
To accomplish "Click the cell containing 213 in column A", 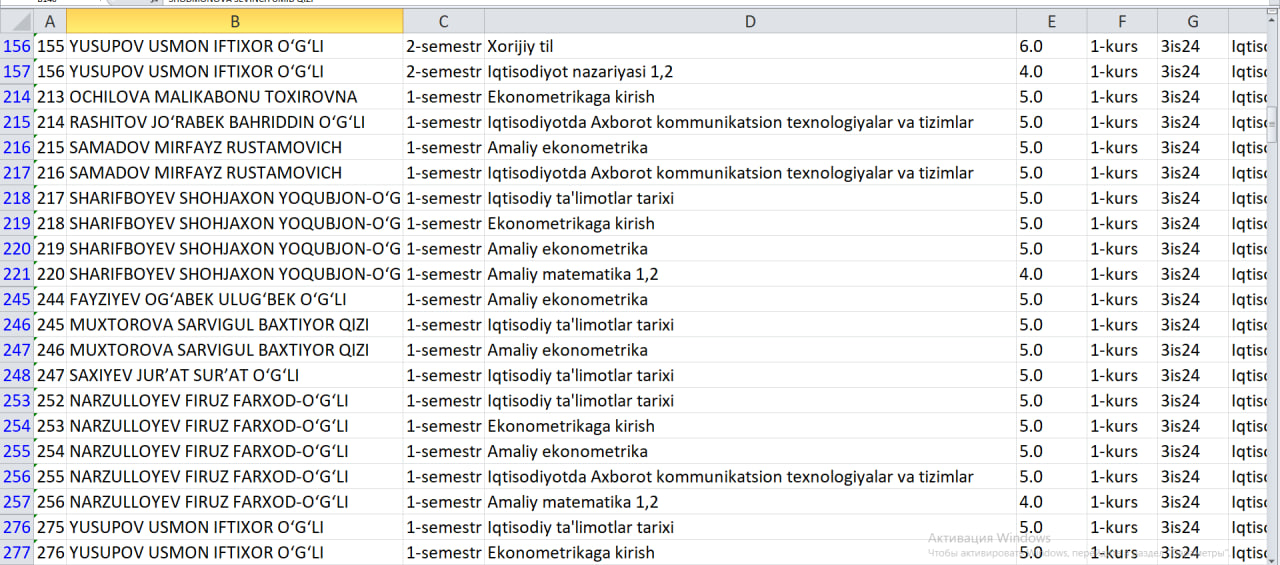I will click(x=50, y=97).
